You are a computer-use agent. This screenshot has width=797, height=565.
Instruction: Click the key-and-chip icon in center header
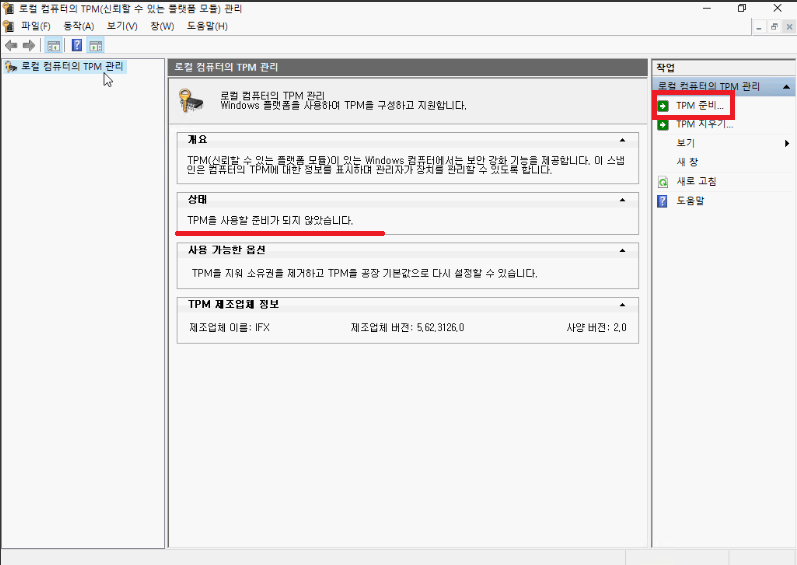click(x=191, y=101)
